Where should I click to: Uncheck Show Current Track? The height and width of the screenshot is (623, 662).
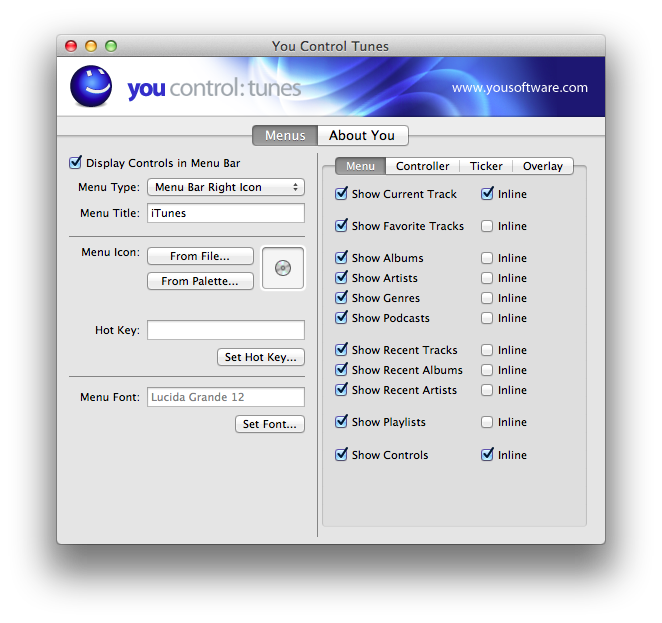pyautogui.click(x=341, y=193)
